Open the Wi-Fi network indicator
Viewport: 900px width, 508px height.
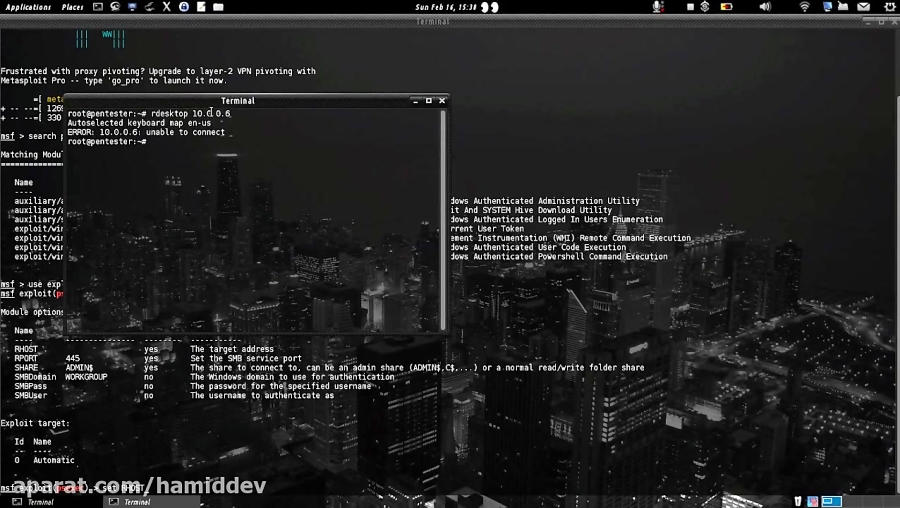tap(805, 7)
